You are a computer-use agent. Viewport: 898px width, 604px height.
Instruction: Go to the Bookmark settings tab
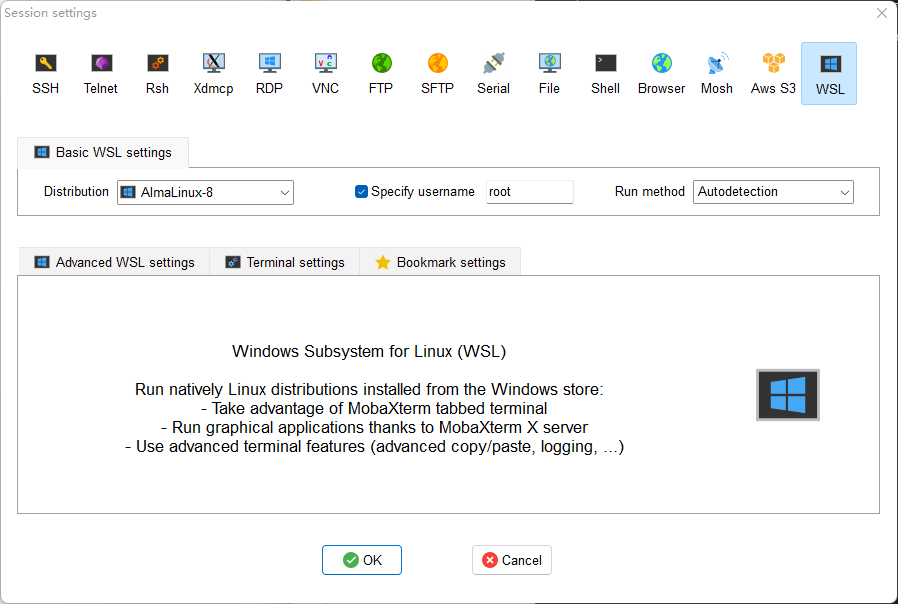pos(440,262)
